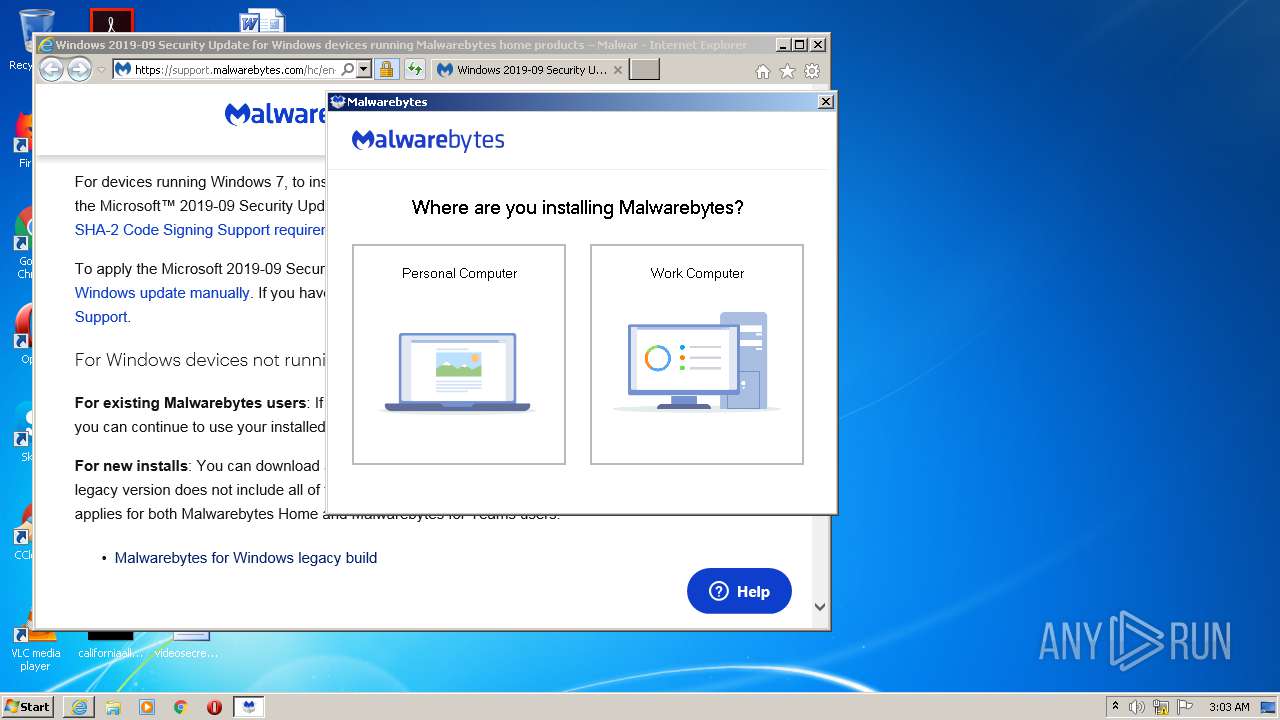
Task: Click the Malwarebytes installer taskbar button
Action: point(249,707)
